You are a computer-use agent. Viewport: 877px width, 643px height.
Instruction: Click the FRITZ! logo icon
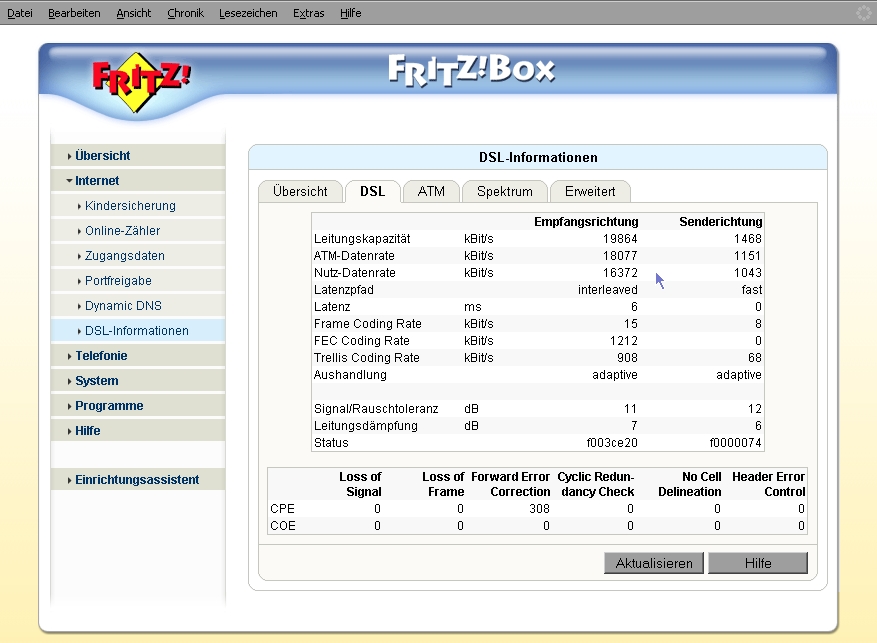140,82
